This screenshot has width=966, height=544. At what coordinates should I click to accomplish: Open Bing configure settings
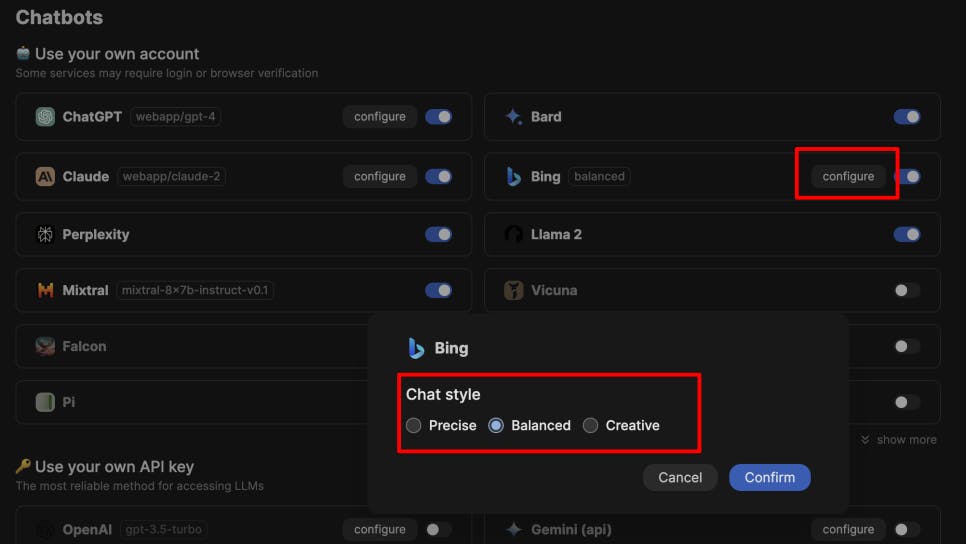[x=848, y=176]
